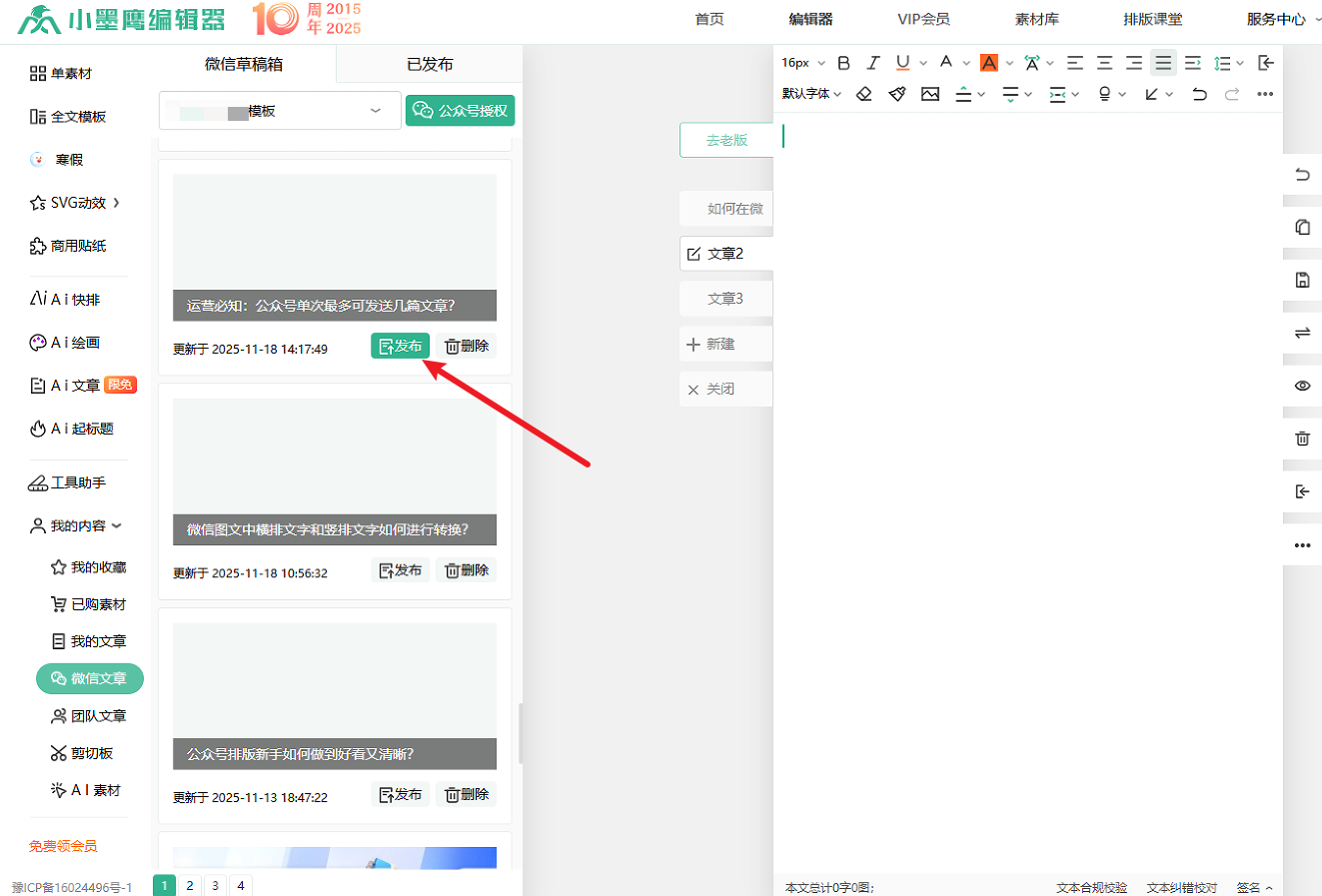Apply underline formatting to text
This screenshot has width=1322, height=896.
[903, 63]
